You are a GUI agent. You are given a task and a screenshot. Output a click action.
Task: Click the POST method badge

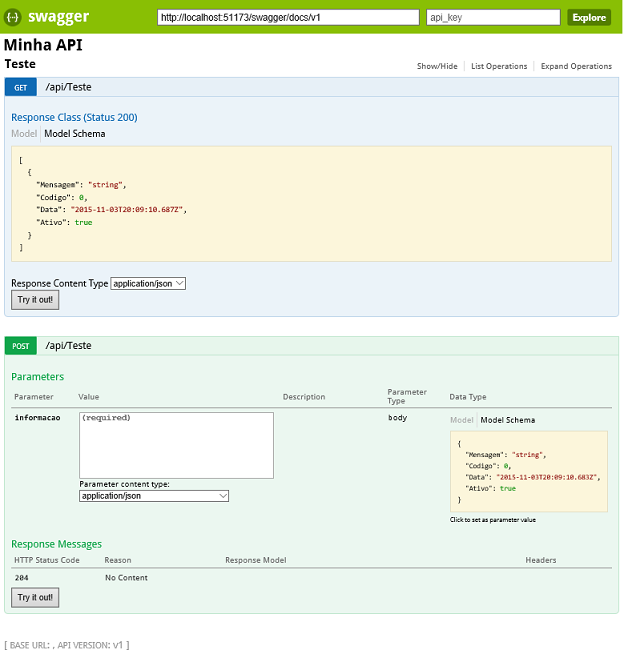pyautogui.click(x=22, y=345)
